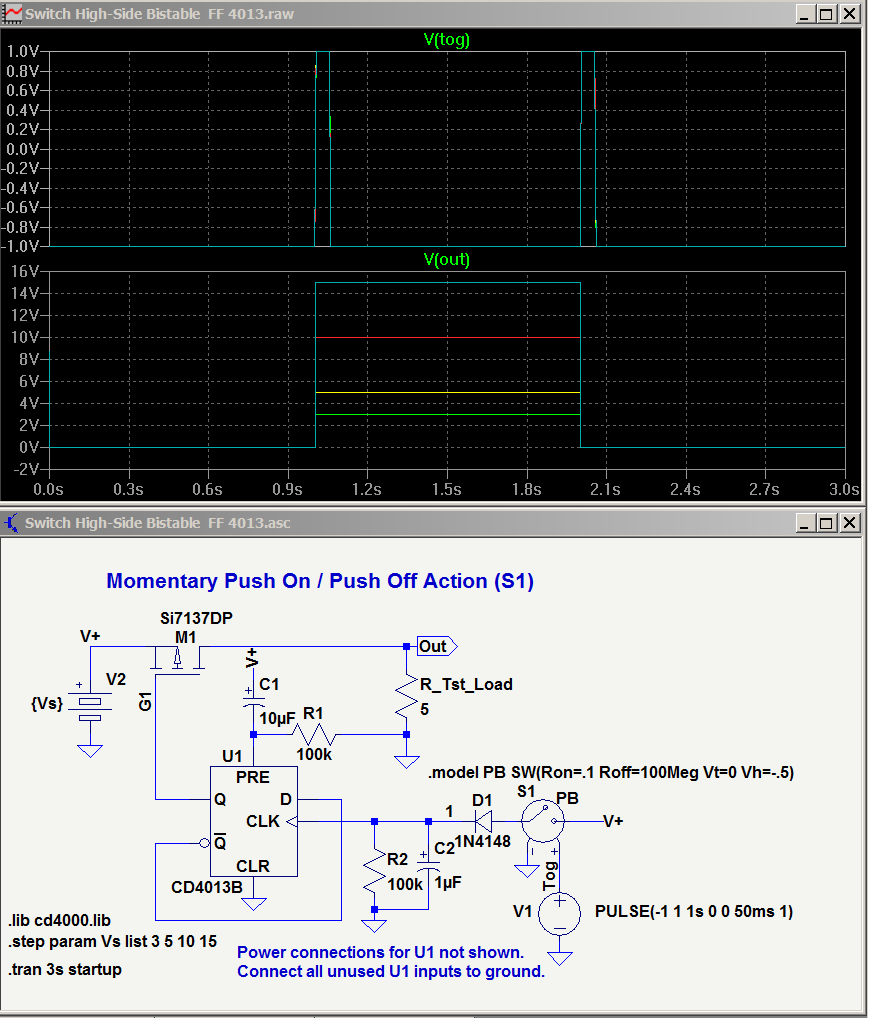
Task: Click ground symbol under V2 battery
Action: click(x=90, y=751)
